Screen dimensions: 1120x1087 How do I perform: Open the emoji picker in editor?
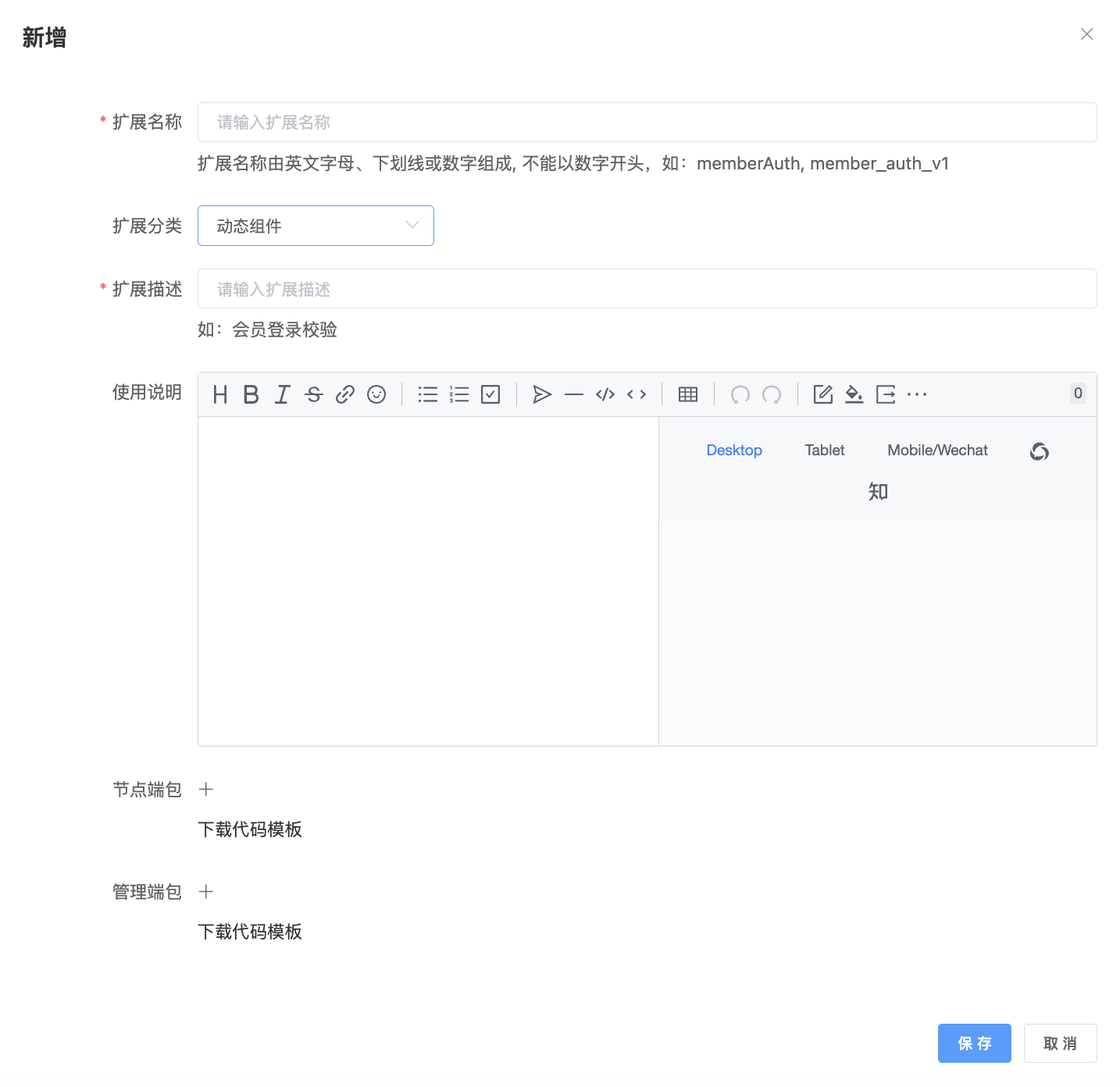pos(376,395)
